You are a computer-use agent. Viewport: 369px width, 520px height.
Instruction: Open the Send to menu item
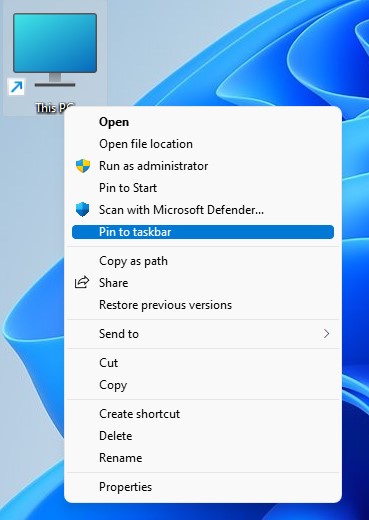203,334
